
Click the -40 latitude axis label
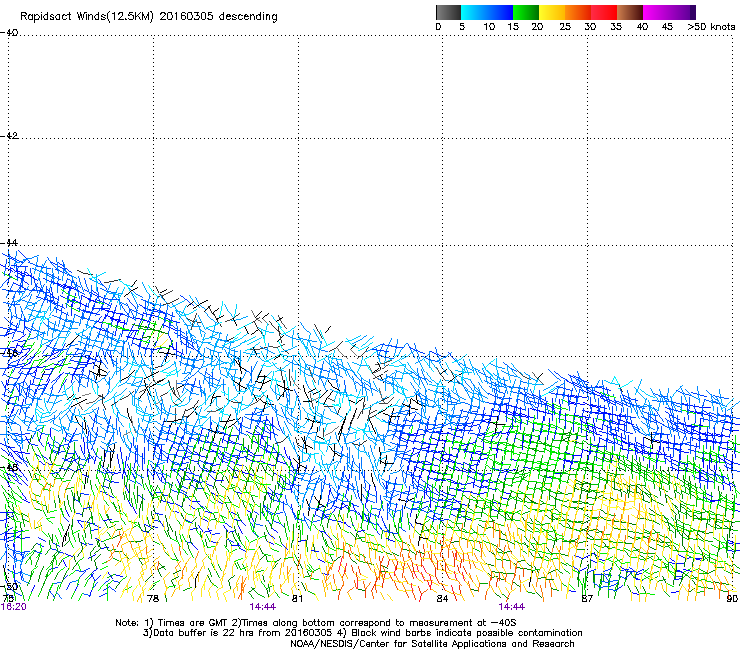click(x=9, y=33)
